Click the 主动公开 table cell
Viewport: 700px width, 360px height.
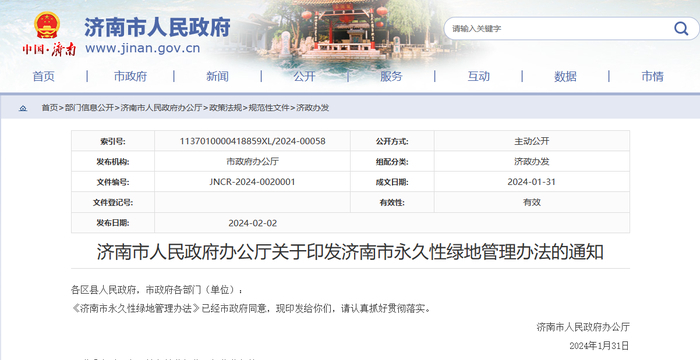(x=532, y=141)
